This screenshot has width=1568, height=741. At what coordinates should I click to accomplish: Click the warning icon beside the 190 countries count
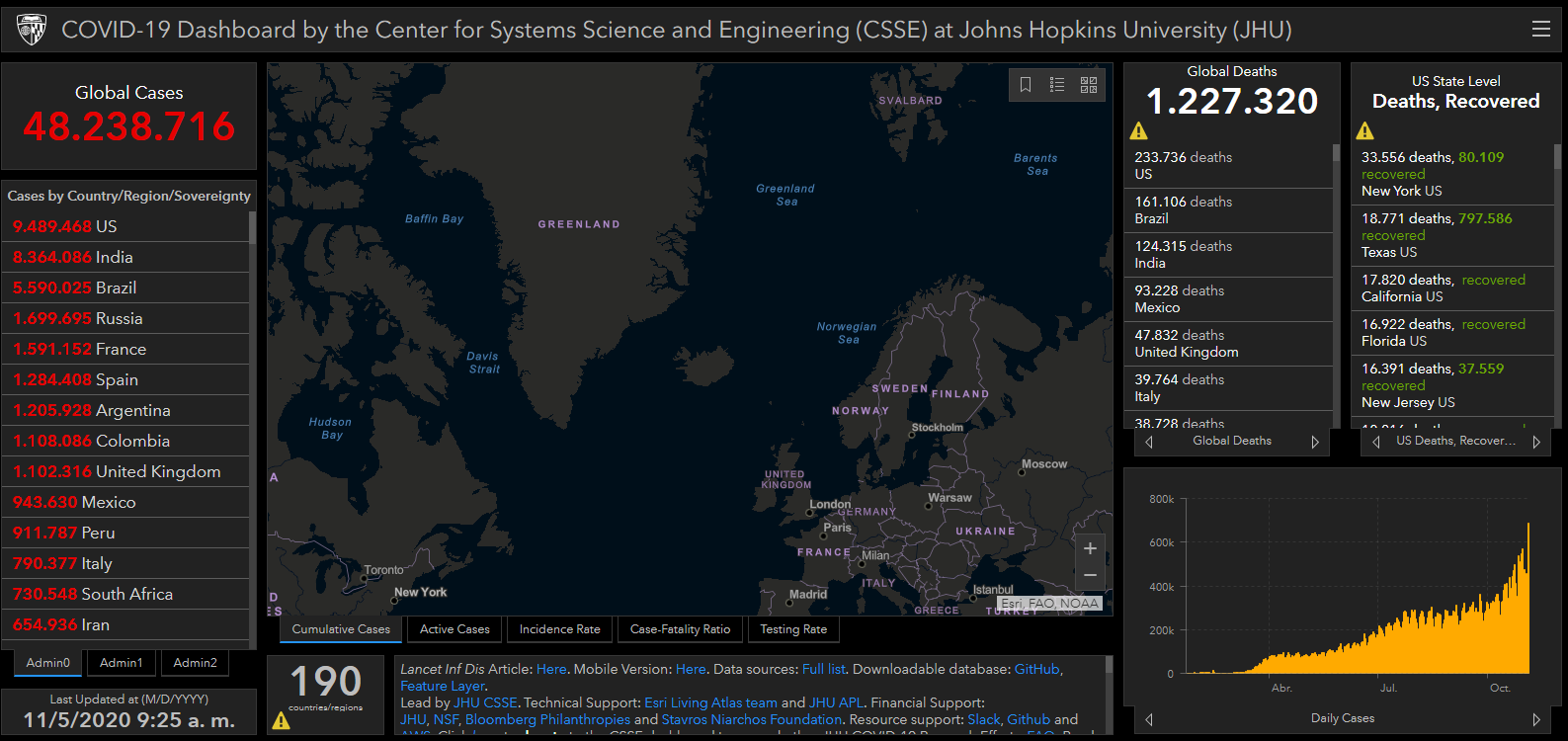click(x=282, y=721)
